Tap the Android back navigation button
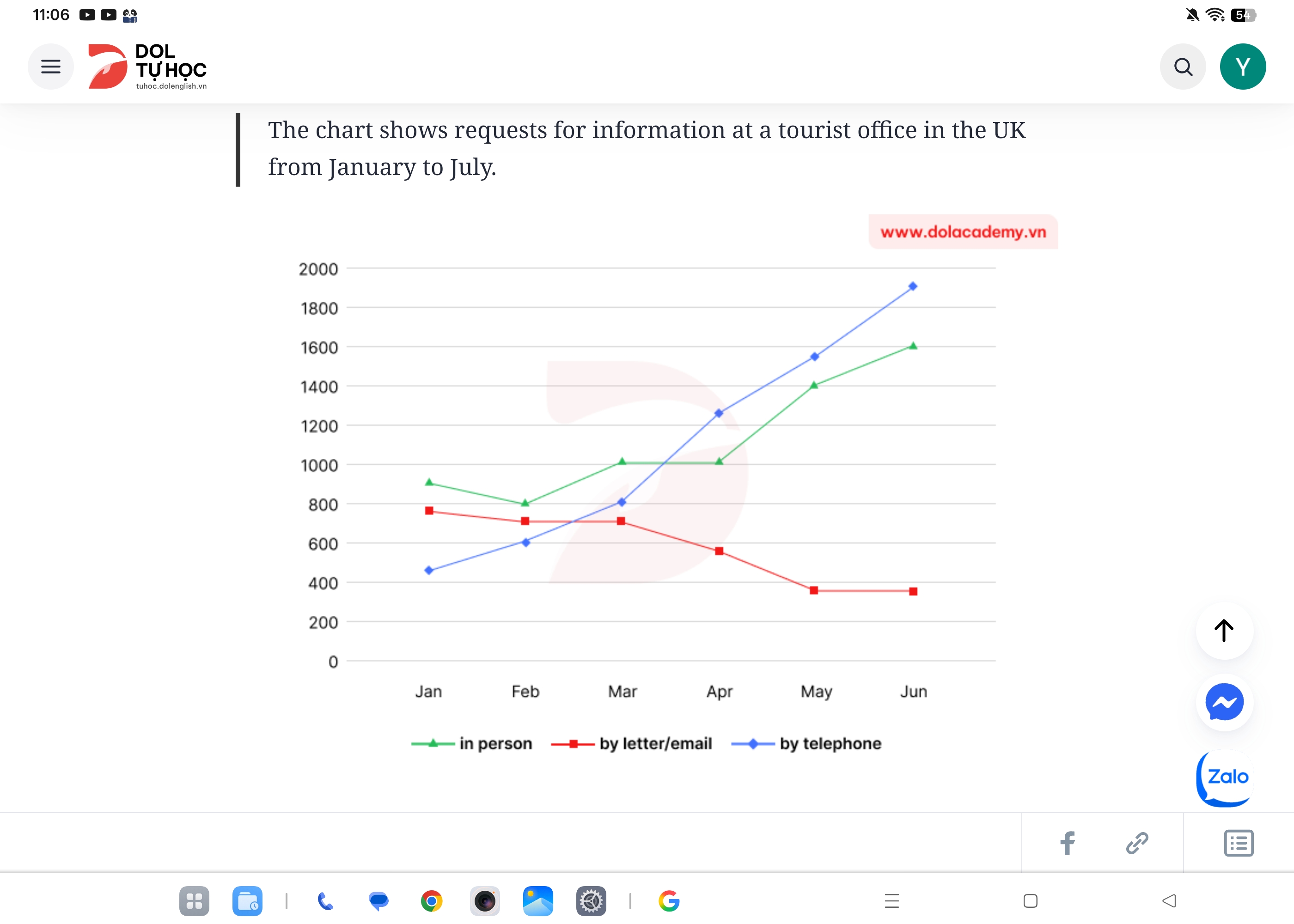The image size is (1294, 924). (x=1168, y=901)
